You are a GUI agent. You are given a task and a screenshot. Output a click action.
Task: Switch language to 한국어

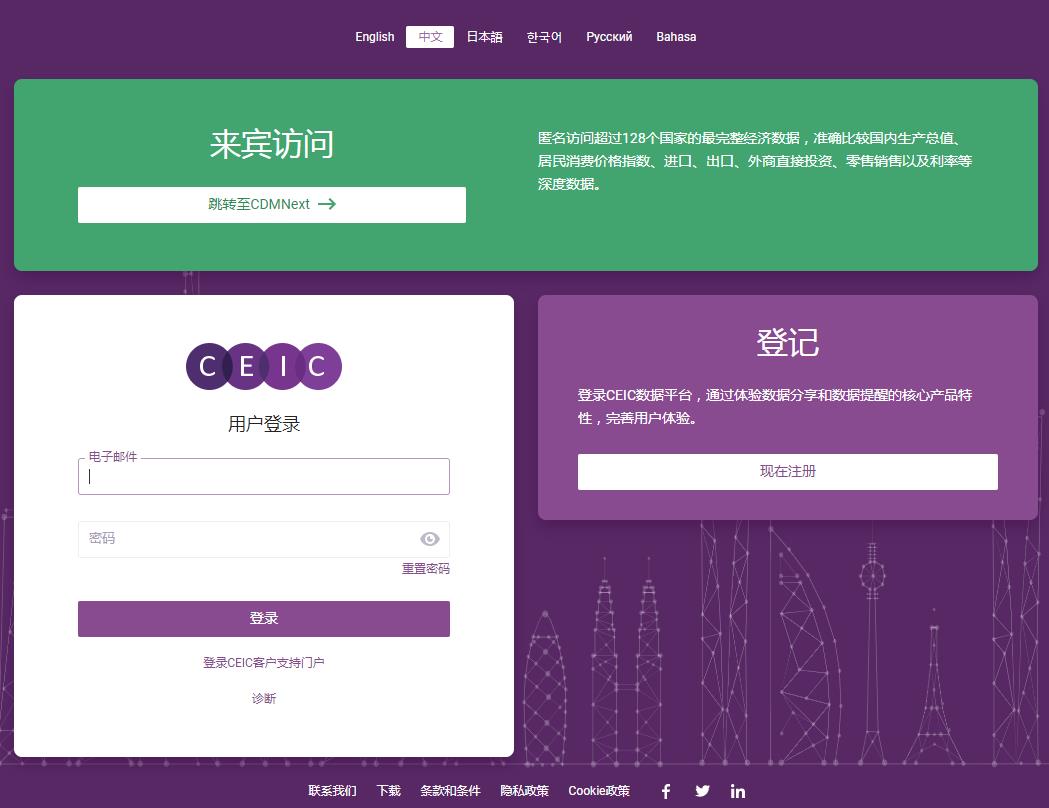[544, 37]
